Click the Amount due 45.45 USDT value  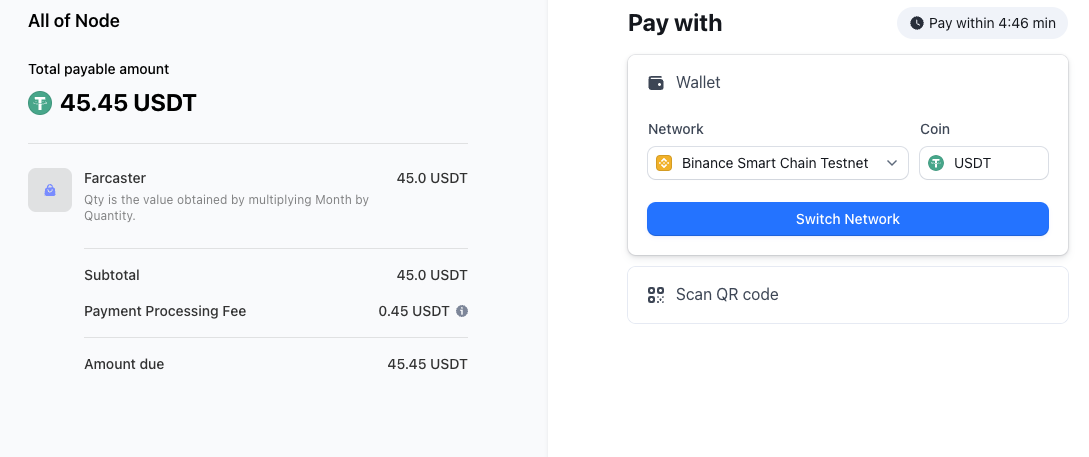pos(427,364)
